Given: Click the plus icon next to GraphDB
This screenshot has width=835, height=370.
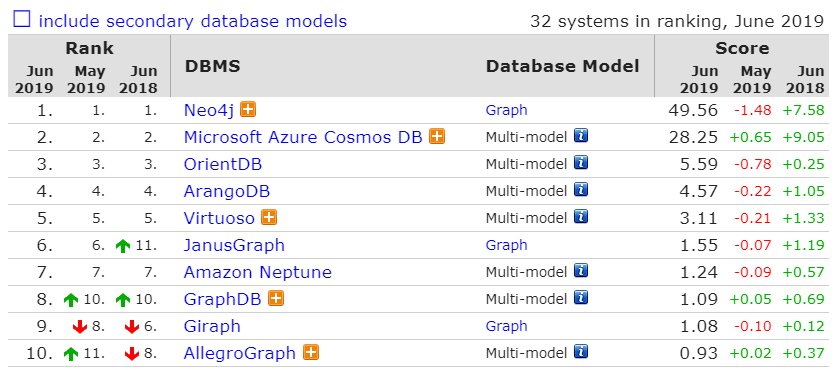Looking at the screenshot, I should point(275,298).
